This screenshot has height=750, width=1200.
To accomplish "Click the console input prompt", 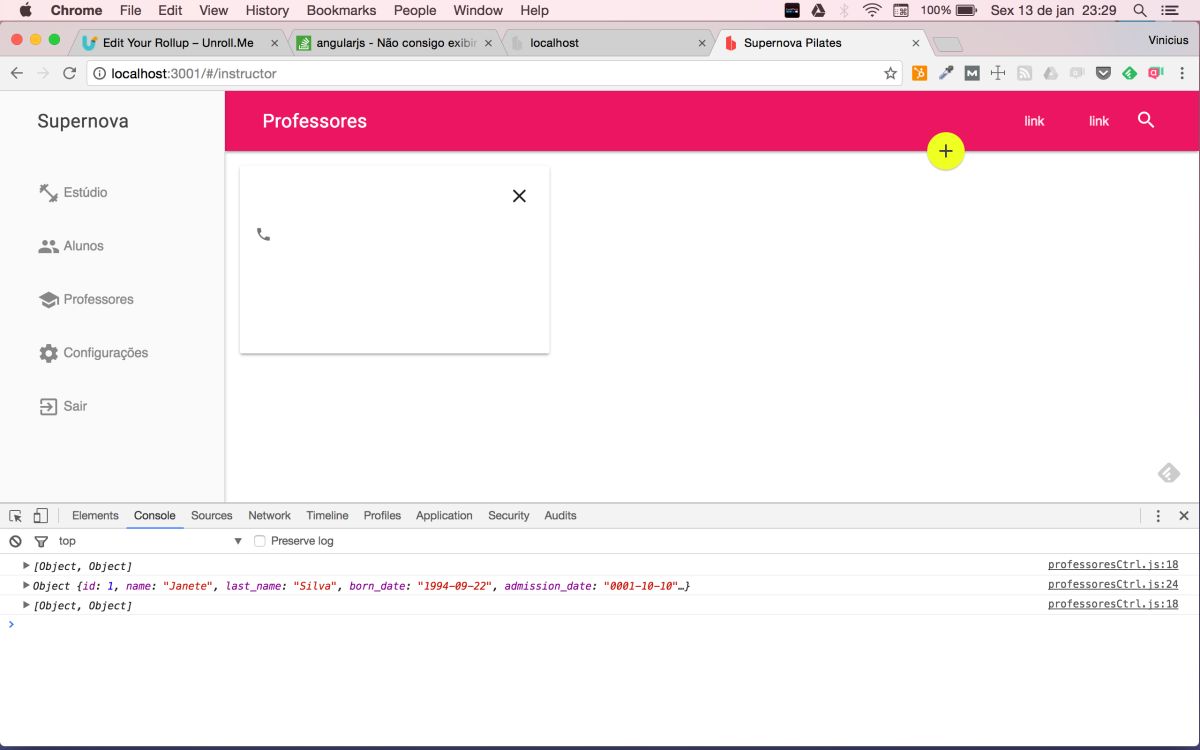I will 600,624.
